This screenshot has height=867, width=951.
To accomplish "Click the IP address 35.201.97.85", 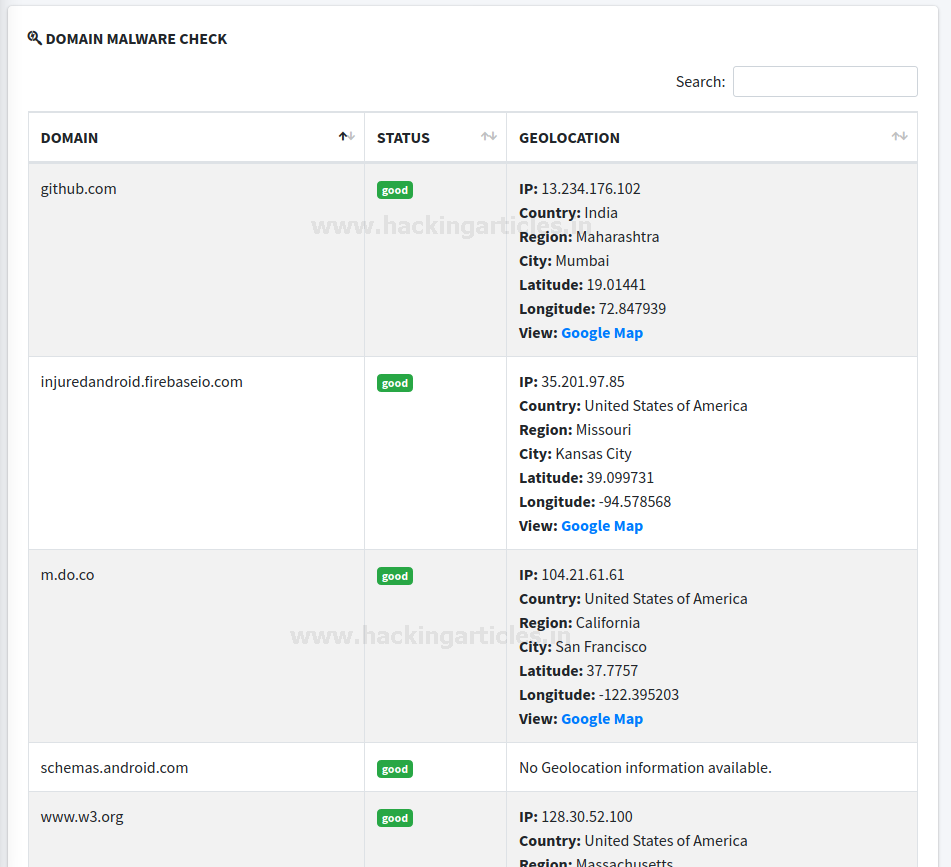I will tap(583, 381).
